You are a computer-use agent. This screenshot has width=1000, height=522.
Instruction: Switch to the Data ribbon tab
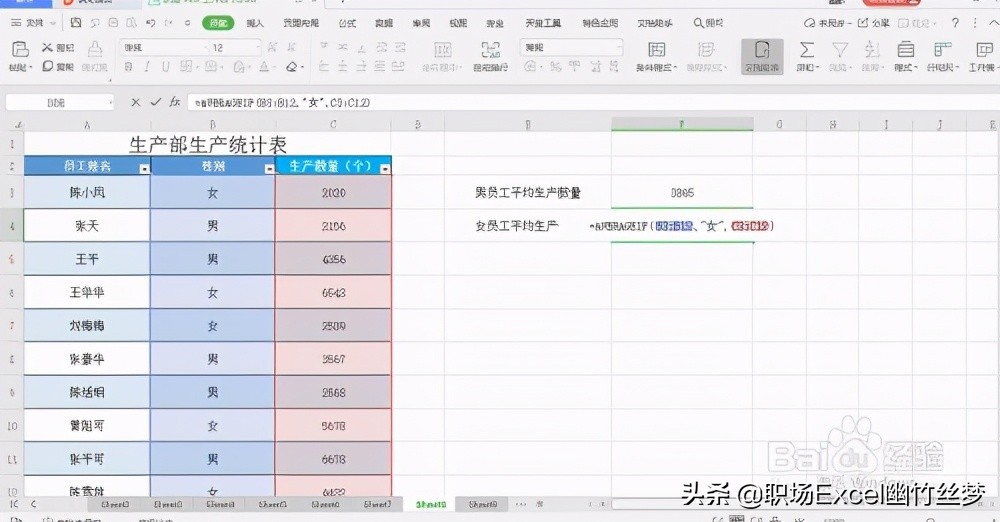click(384, 23)
